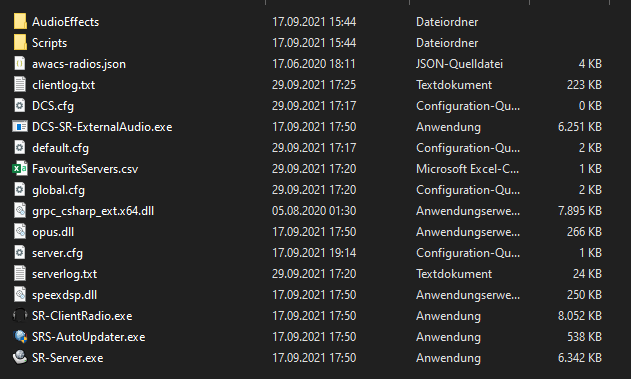Click the SR-Server.exe file name

click(x=68, y=358)
